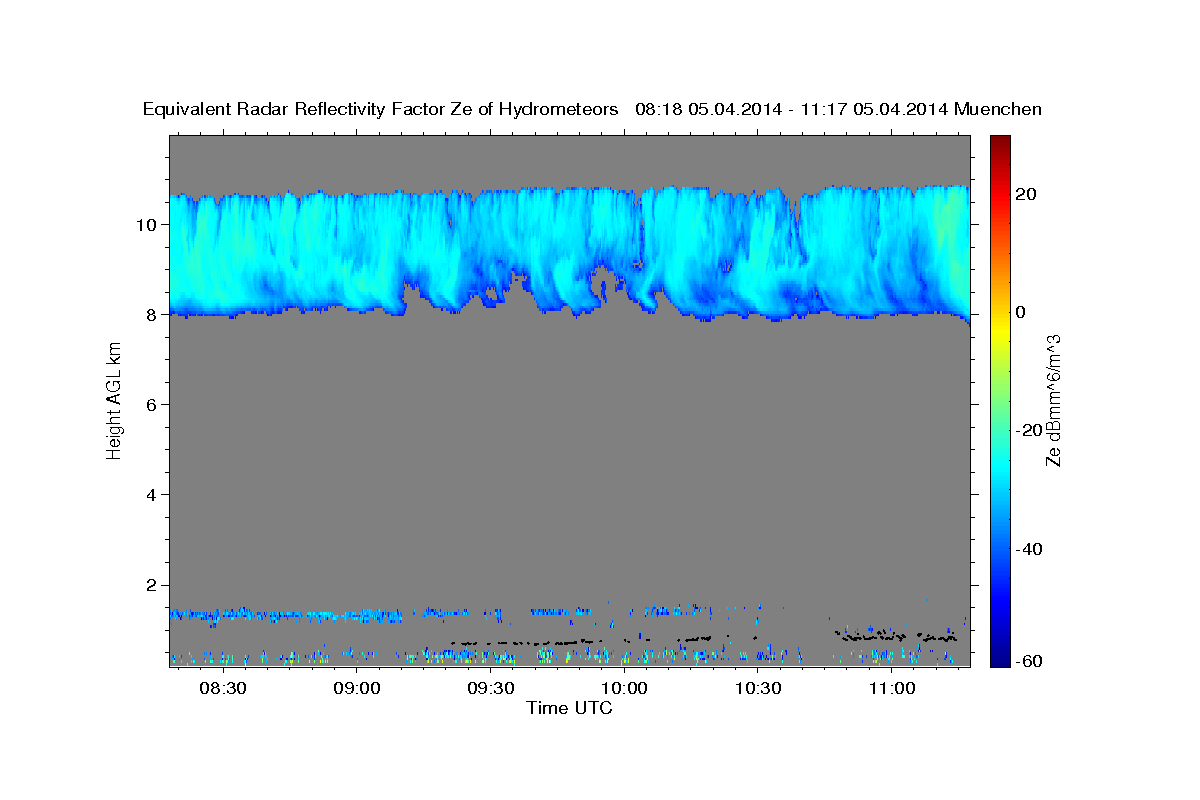Click the height tick label '2'
The height and width of the screenshot is (800, 1200).
click(x=153, y=585)
